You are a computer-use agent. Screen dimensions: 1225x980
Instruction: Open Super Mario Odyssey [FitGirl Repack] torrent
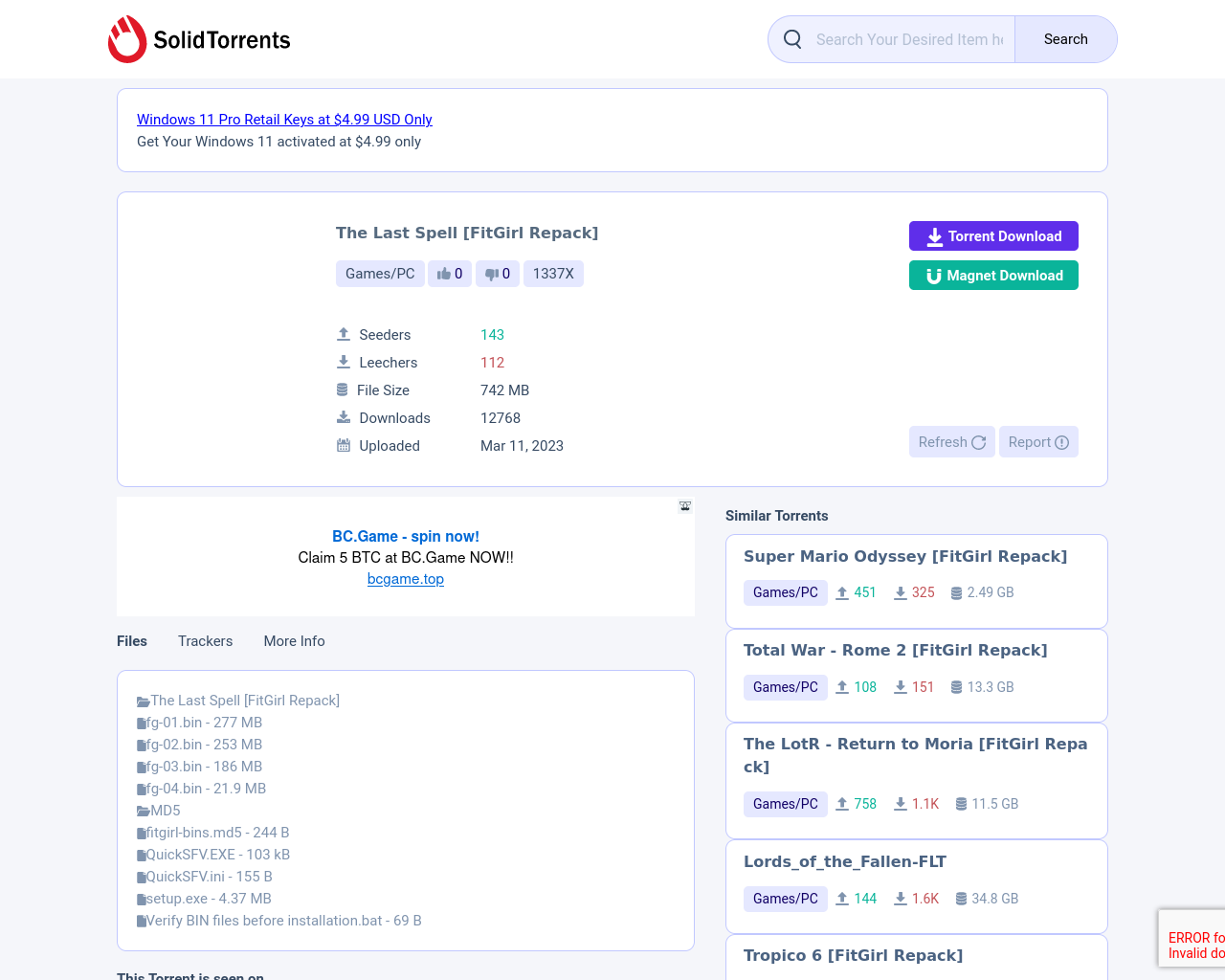coord(905,557)
